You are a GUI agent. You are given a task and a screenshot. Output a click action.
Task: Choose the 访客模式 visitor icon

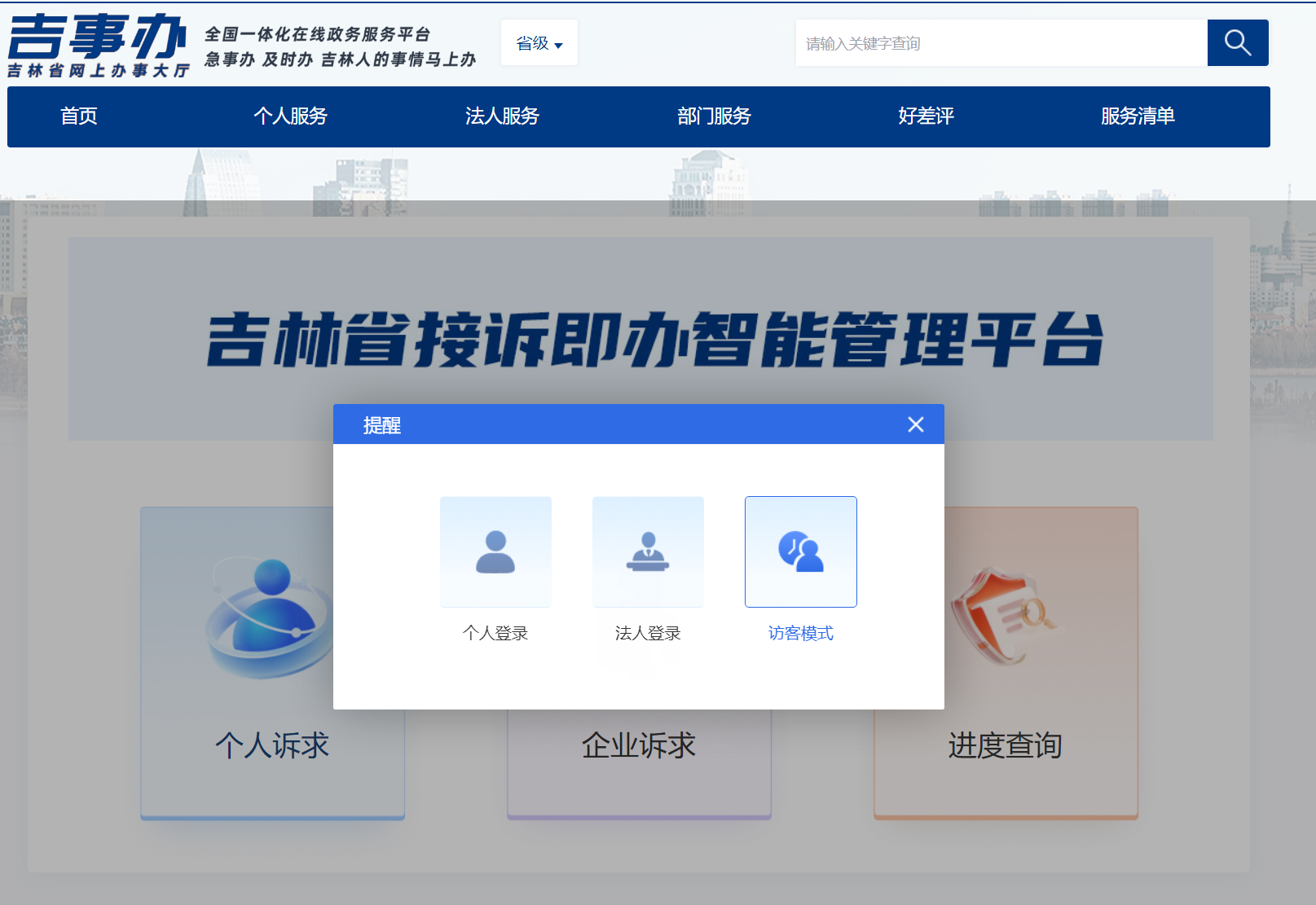pos(800,551)
